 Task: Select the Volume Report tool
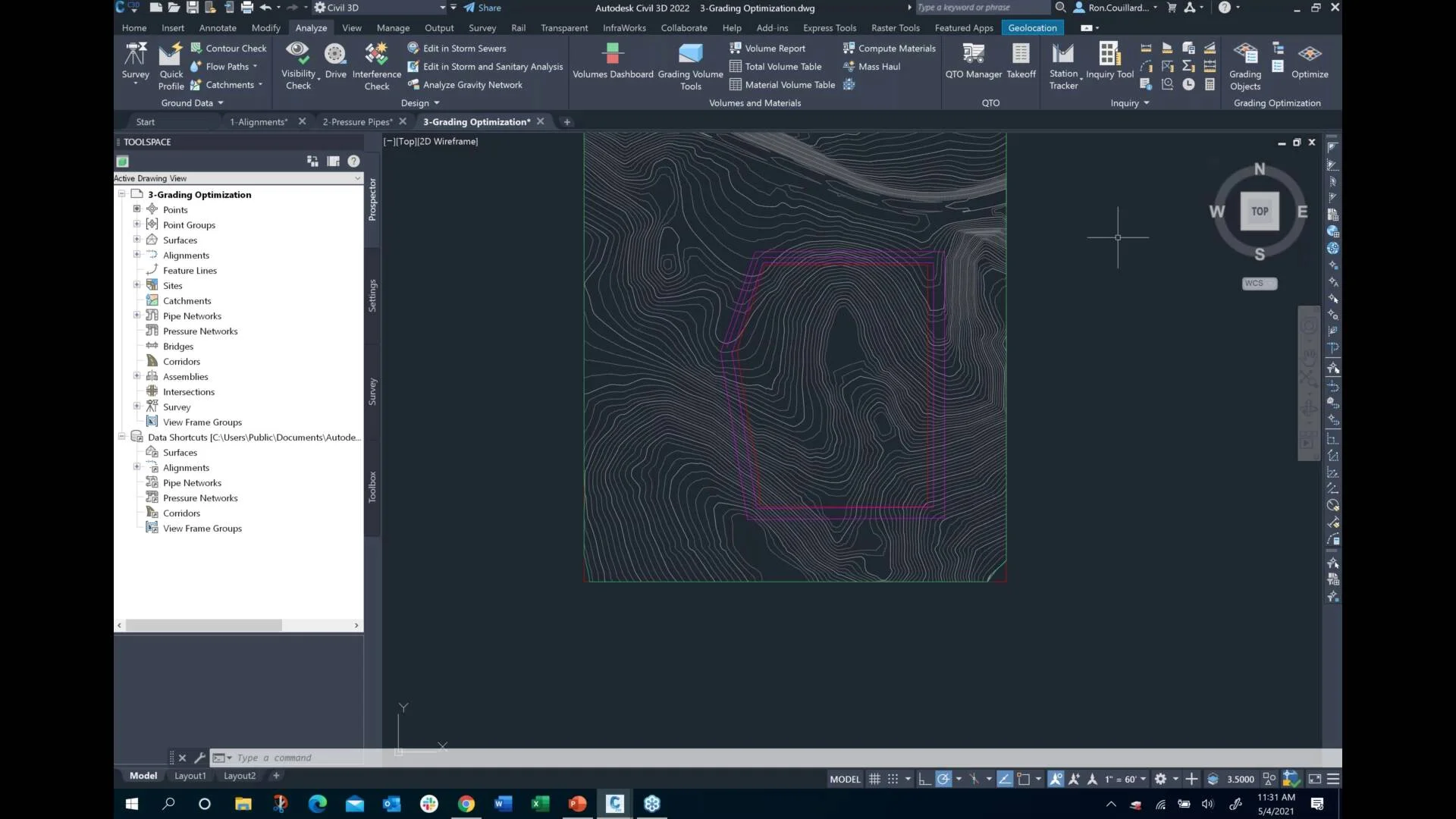pos(775,47)
